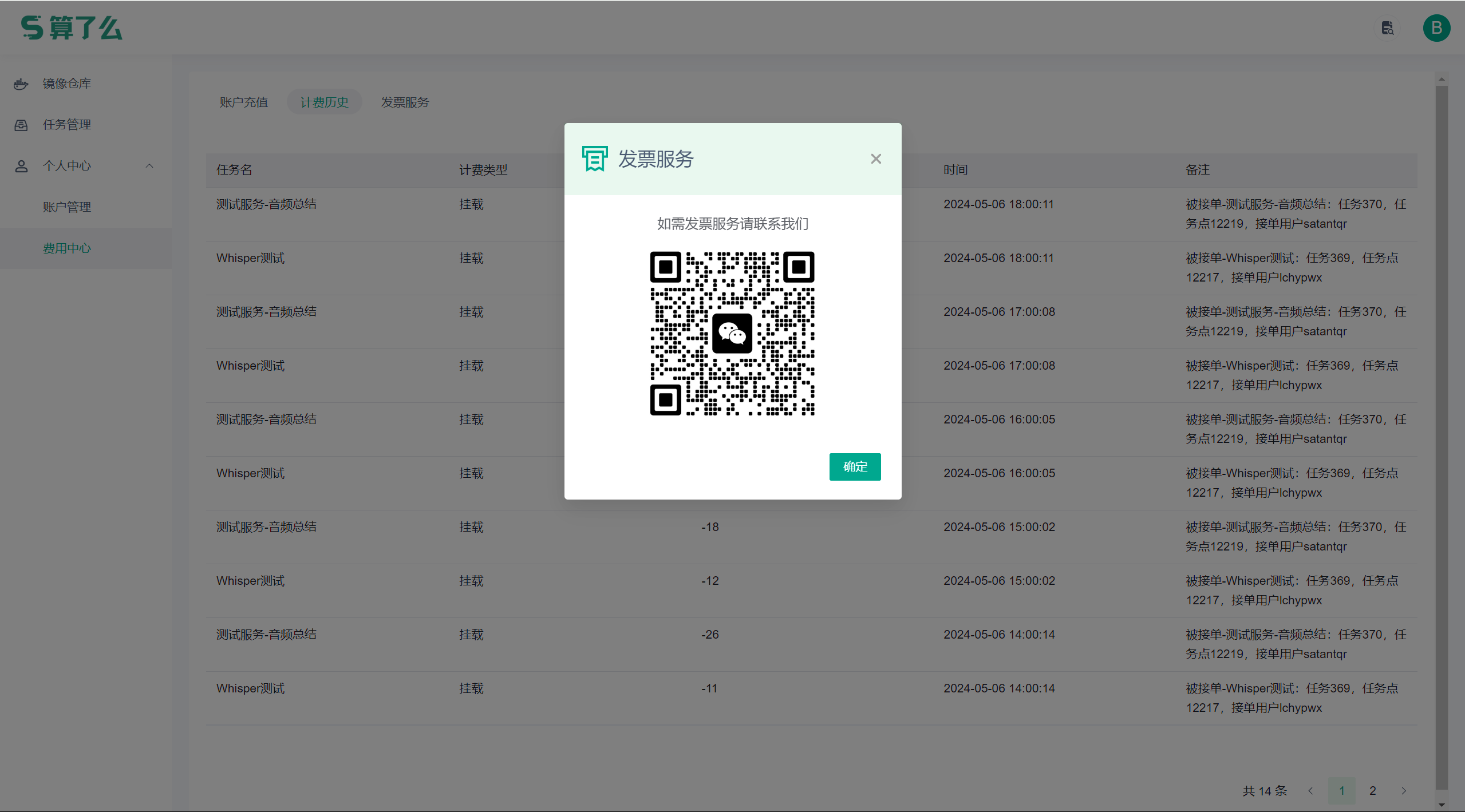The width and height of the screenshot is (1465, 812).
Task: Collapse the 个人中心 section chevron
Action: click(149, 166)
